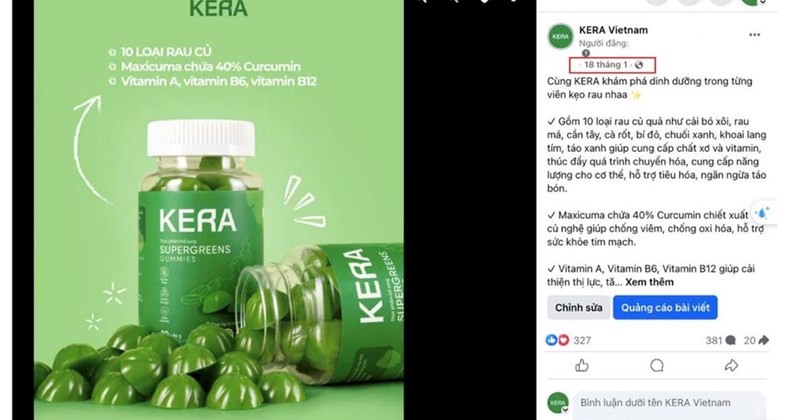Click the KERA avatar beside comment box
Image resolution: width=800 pixels, height=420 pixels.
tap(558, 403)
